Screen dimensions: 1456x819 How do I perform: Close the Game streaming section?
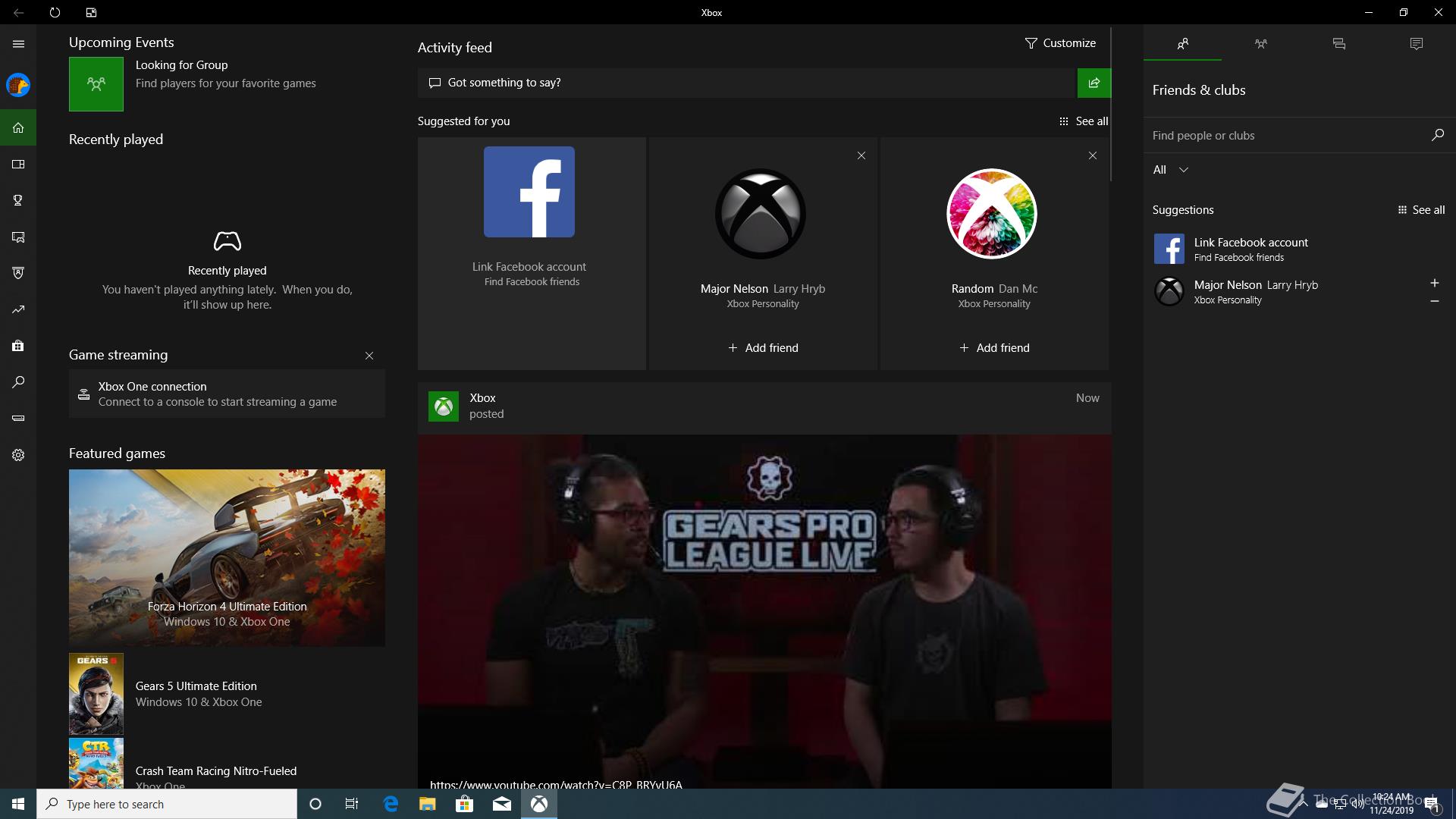click(x=369, y=356)
